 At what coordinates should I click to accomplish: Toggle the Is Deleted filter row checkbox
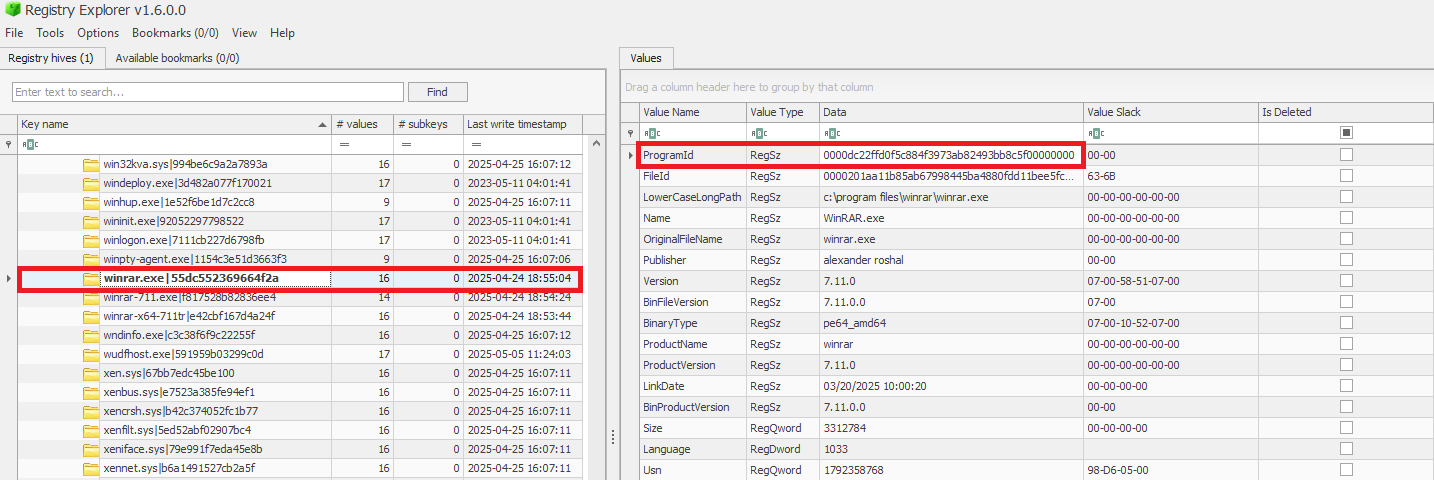[x=1346, y=133]
